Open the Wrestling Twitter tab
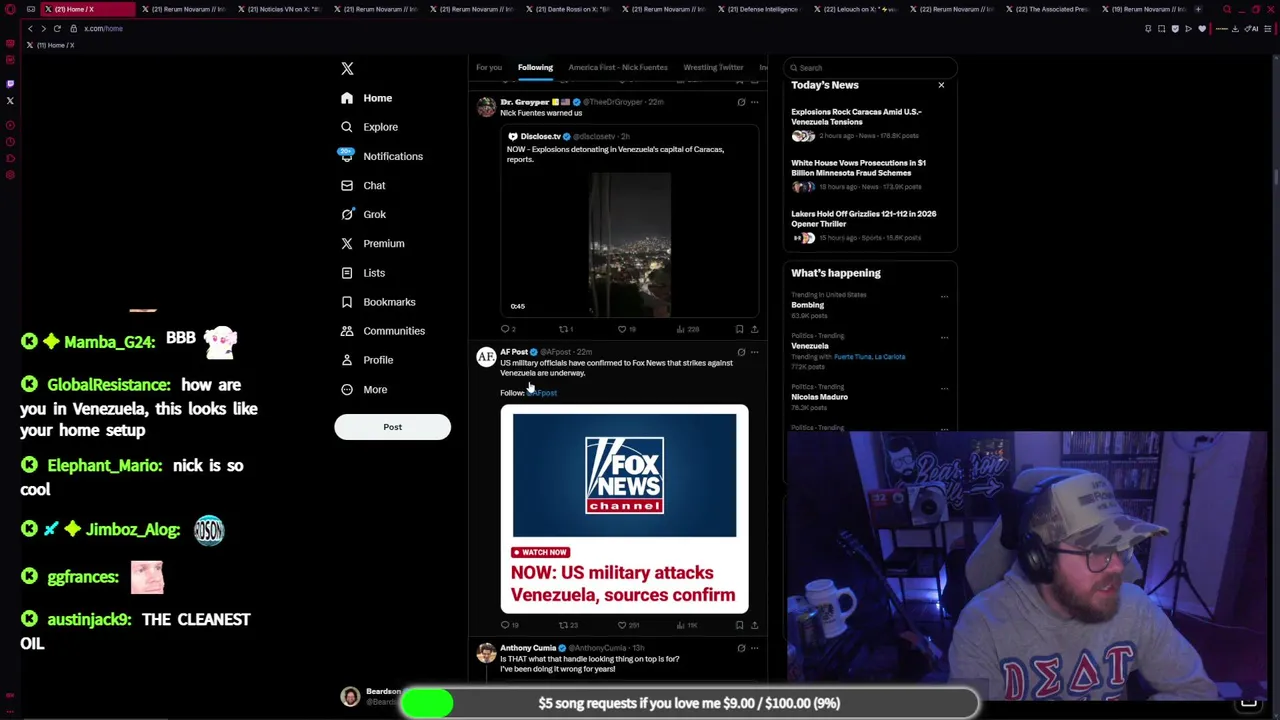The image size is (1280, 720). (713, 67)
